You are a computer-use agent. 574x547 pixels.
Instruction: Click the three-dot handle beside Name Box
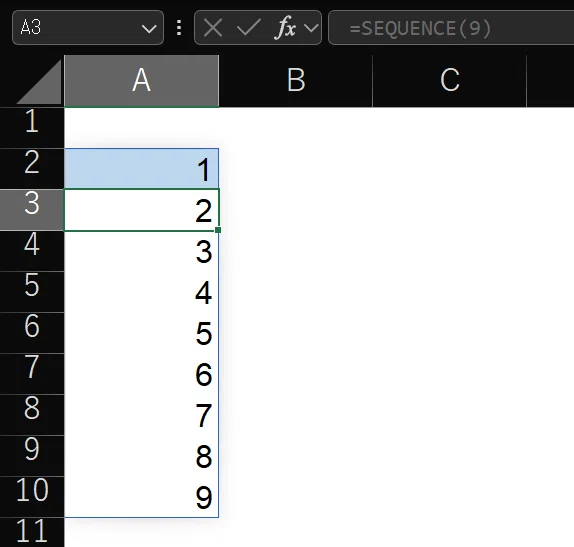pyautogui.click(x=179, y=28)
